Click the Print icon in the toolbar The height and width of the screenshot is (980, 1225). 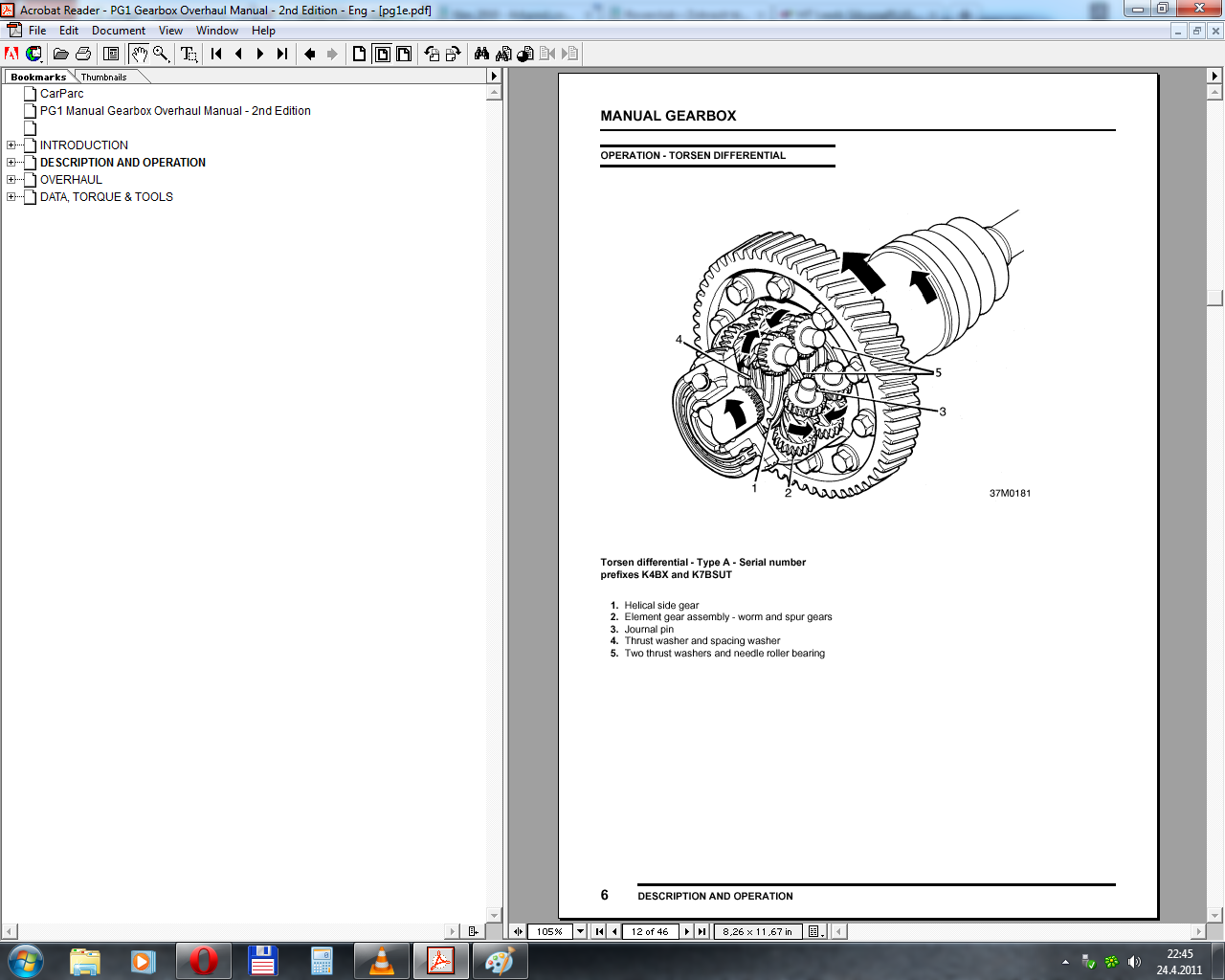pyautogui.click(x=83, y=55)
